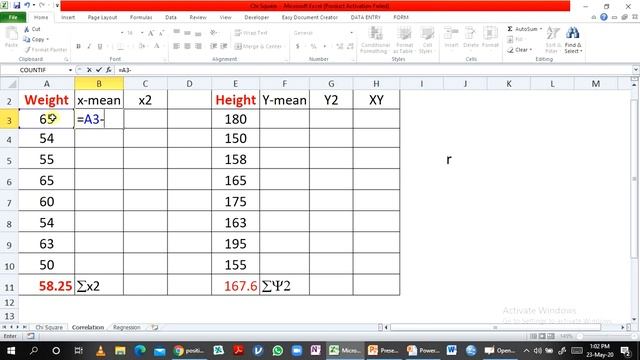Open VLC media player from taskbar
640x360 pixels.
(x=100, y=351)
